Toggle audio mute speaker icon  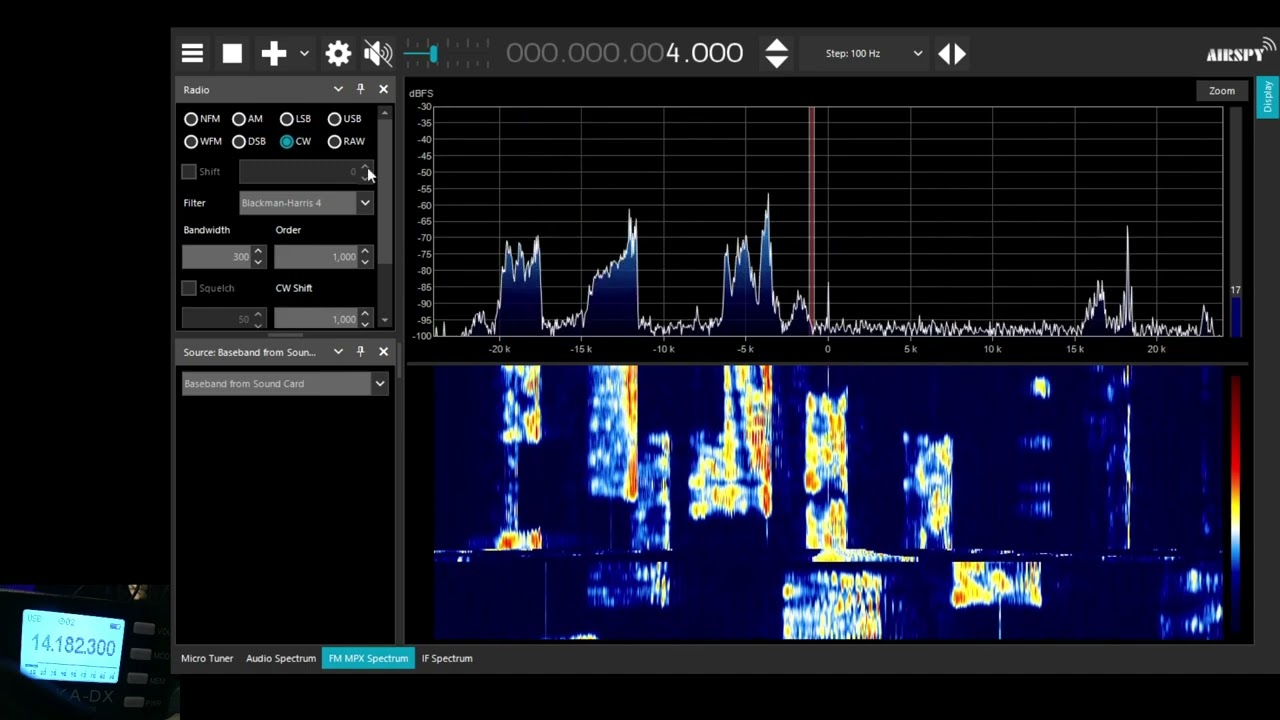(x=378, y=54)
